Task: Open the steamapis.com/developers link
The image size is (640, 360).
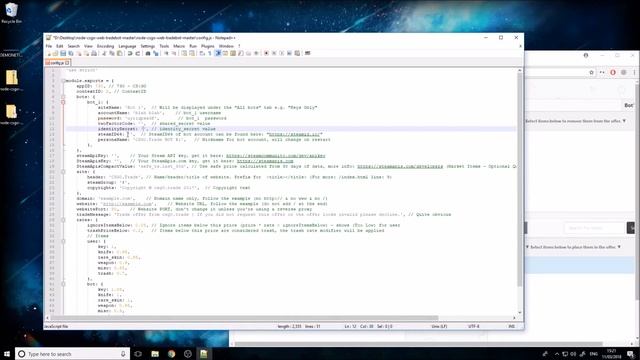Action: click(x=400, y=167)
